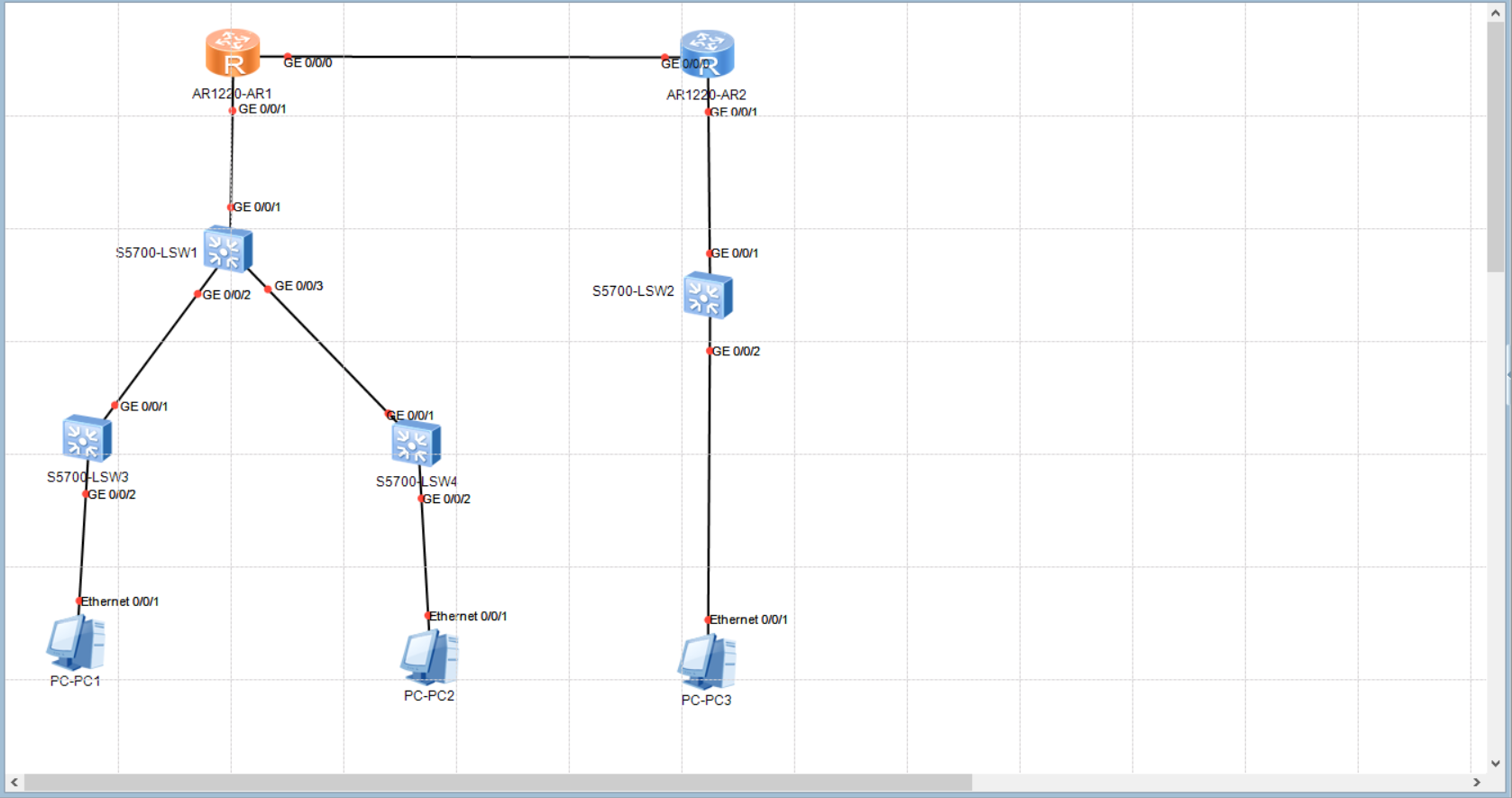This screenshot has width=1512, height=798.
Task: Select the S5700-LSW4 switch icon
Action: coord(416,443)
